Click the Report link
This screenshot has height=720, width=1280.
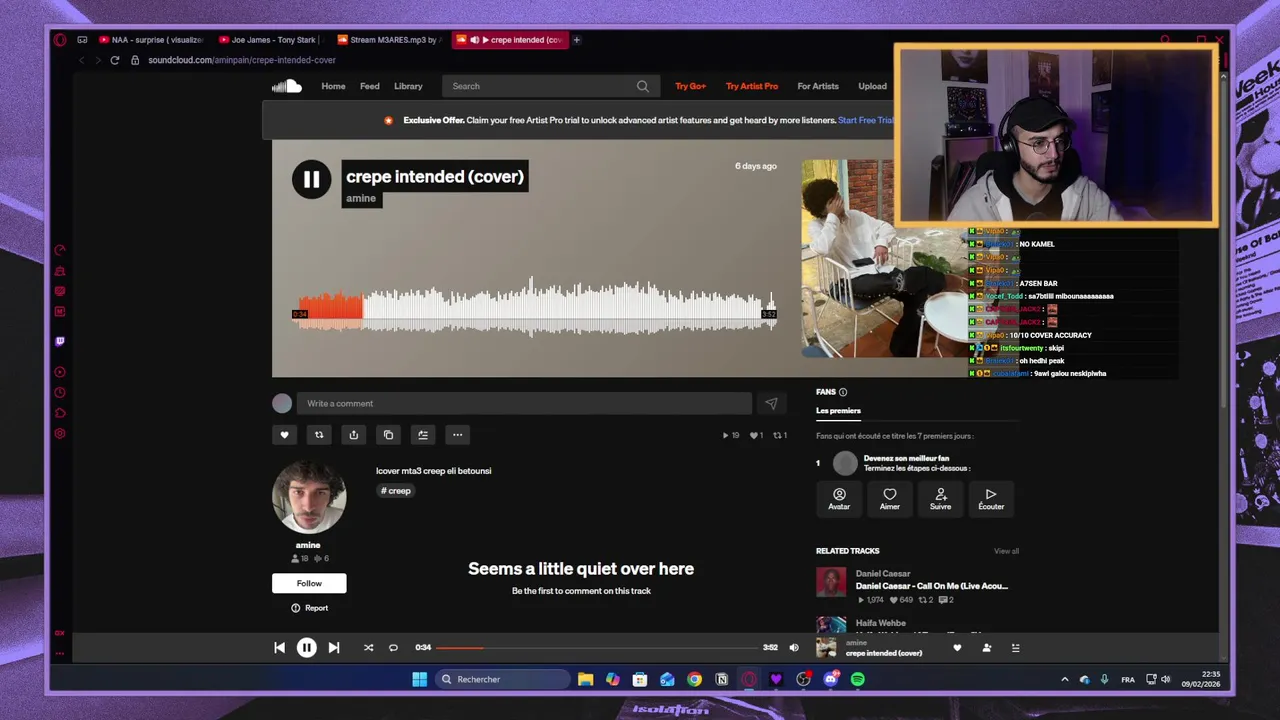click(310, 608)
